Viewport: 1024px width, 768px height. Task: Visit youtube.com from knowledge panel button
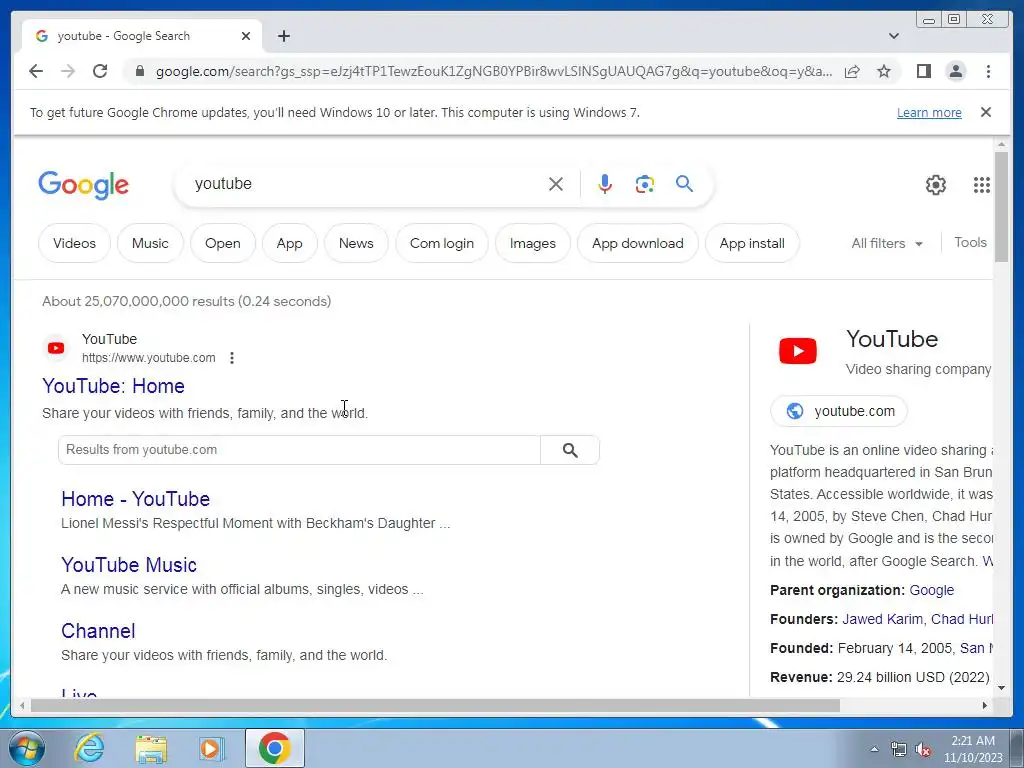pyautogui.click(x=839, y=411)
